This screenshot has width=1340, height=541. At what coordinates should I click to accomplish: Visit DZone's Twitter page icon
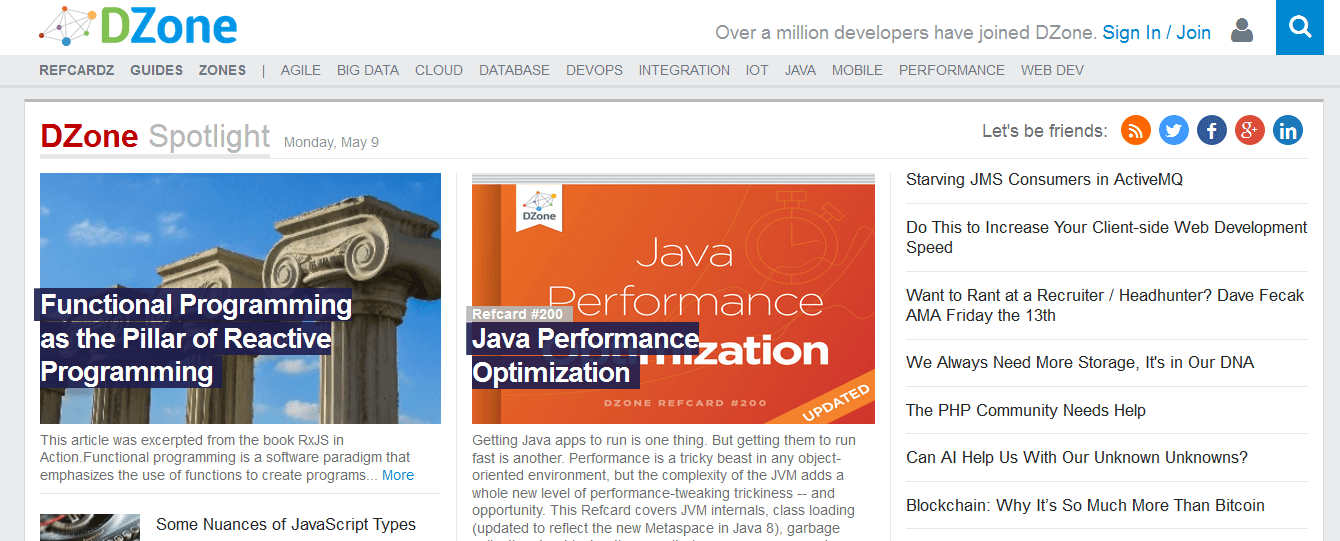point(1174,130)
